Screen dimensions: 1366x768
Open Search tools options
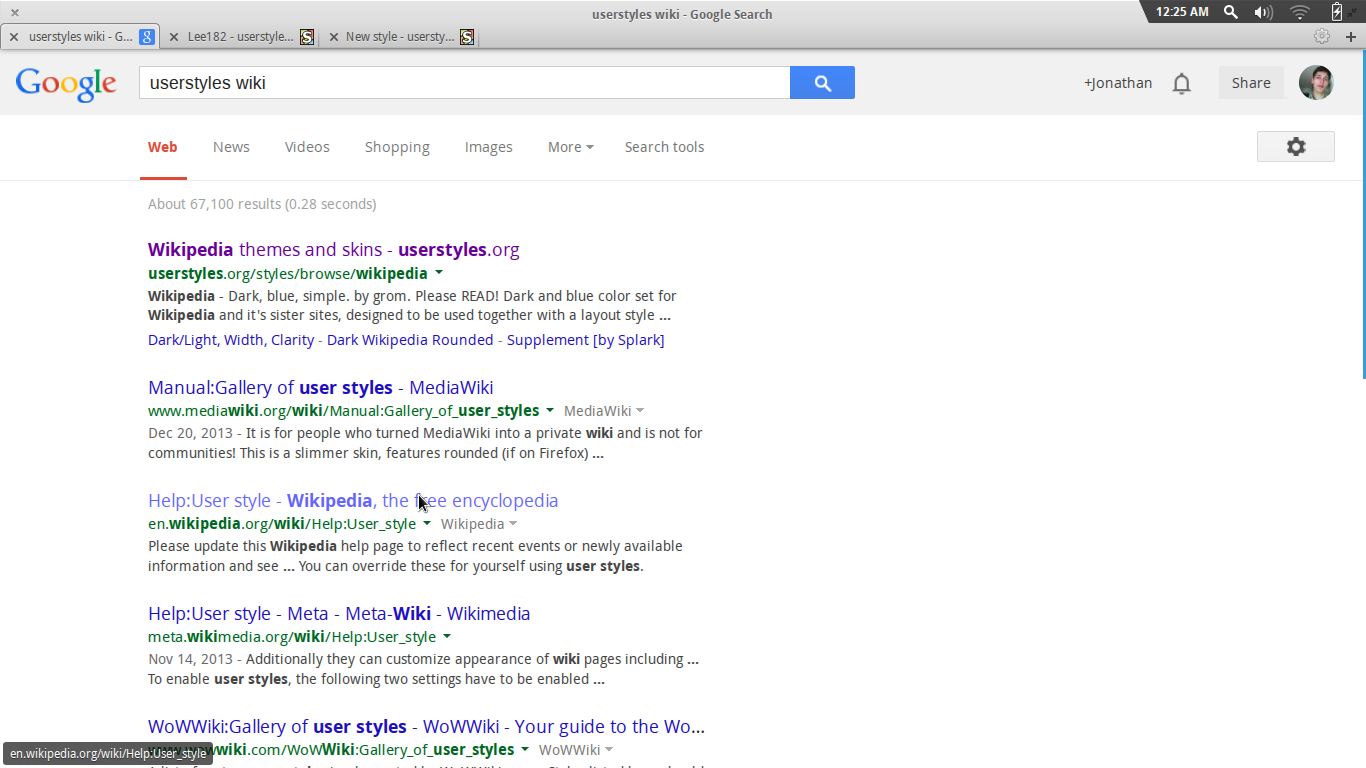point(664,147)
